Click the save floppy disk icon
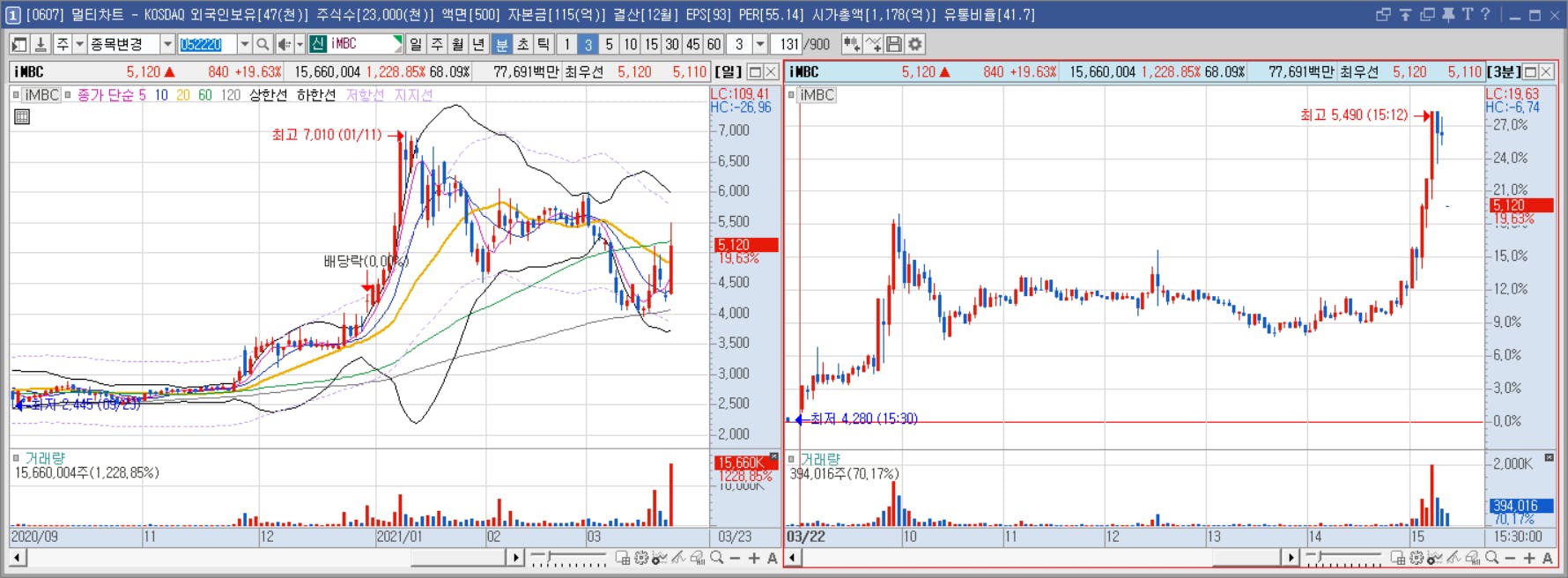Screen dimensions: 1568x578 tap(894, 44)
